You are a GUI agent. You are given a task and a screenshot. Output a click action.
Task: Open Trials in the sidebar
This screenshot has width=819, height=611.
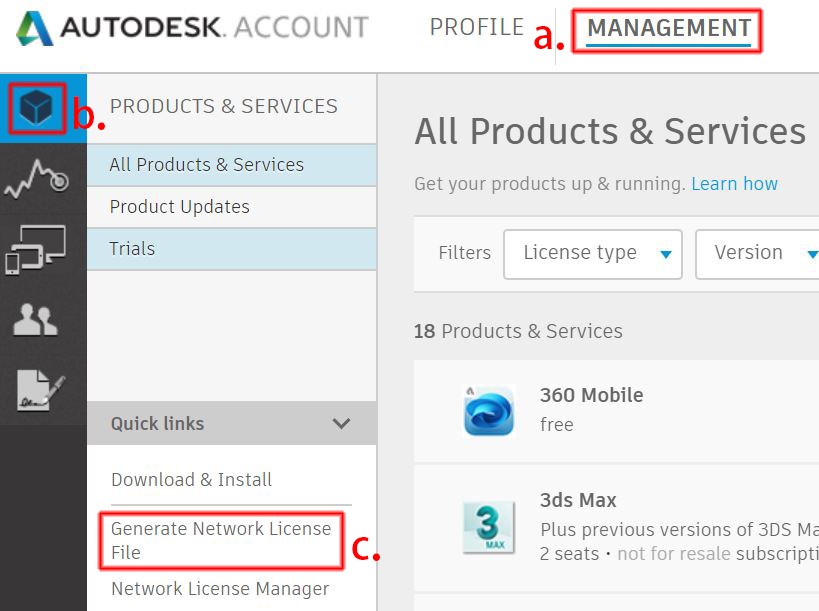click(133, 249)
